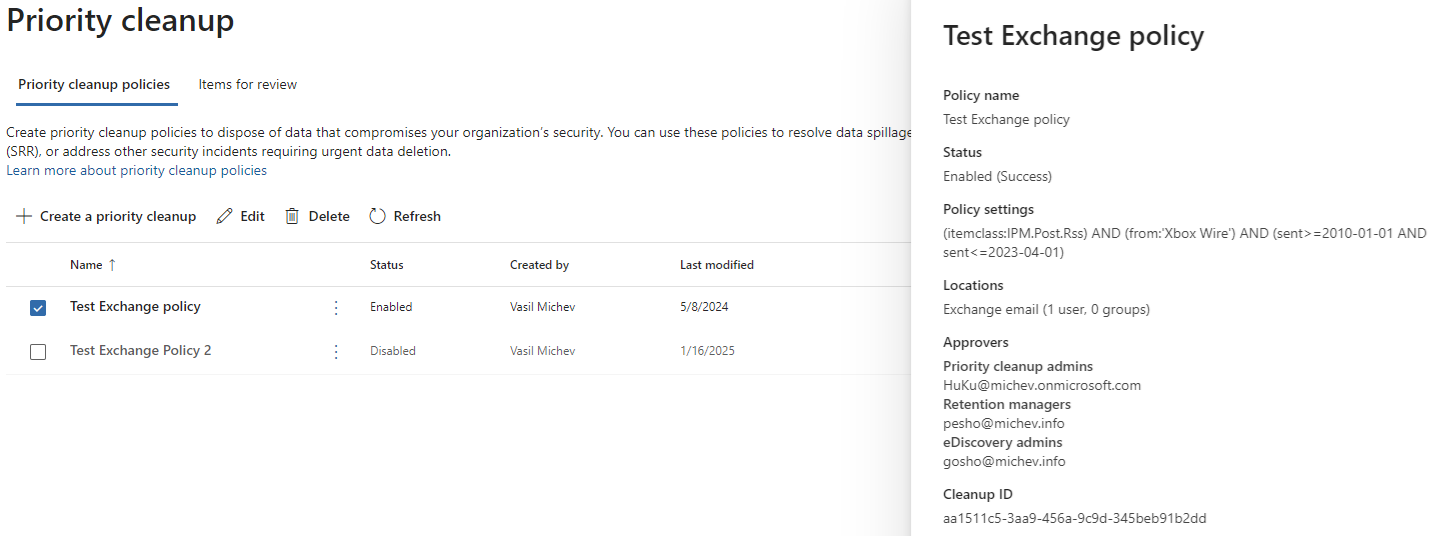Switch to the Items for review tab
1439x536 pixels.
point(247,84)
